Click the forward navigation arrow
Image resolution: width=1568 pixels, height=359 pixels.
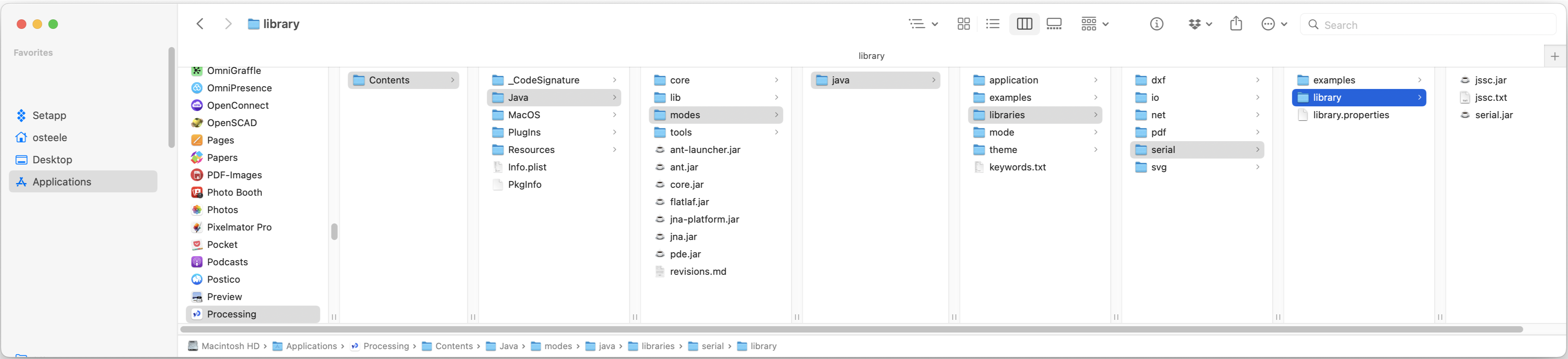[228, 24]
